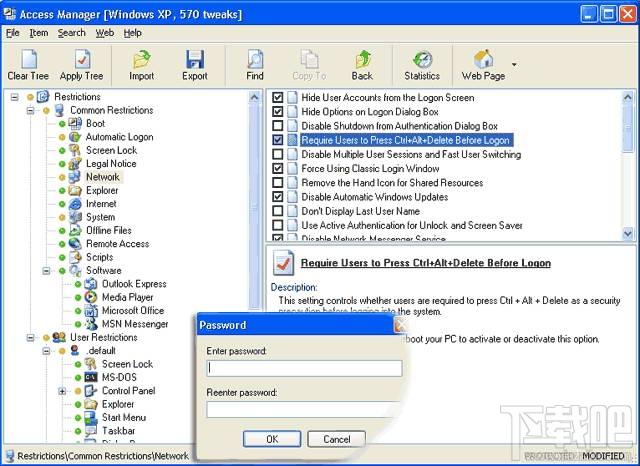Click into the Enter password field
This screenshot has height=466, width=640.
pos(304,368)
